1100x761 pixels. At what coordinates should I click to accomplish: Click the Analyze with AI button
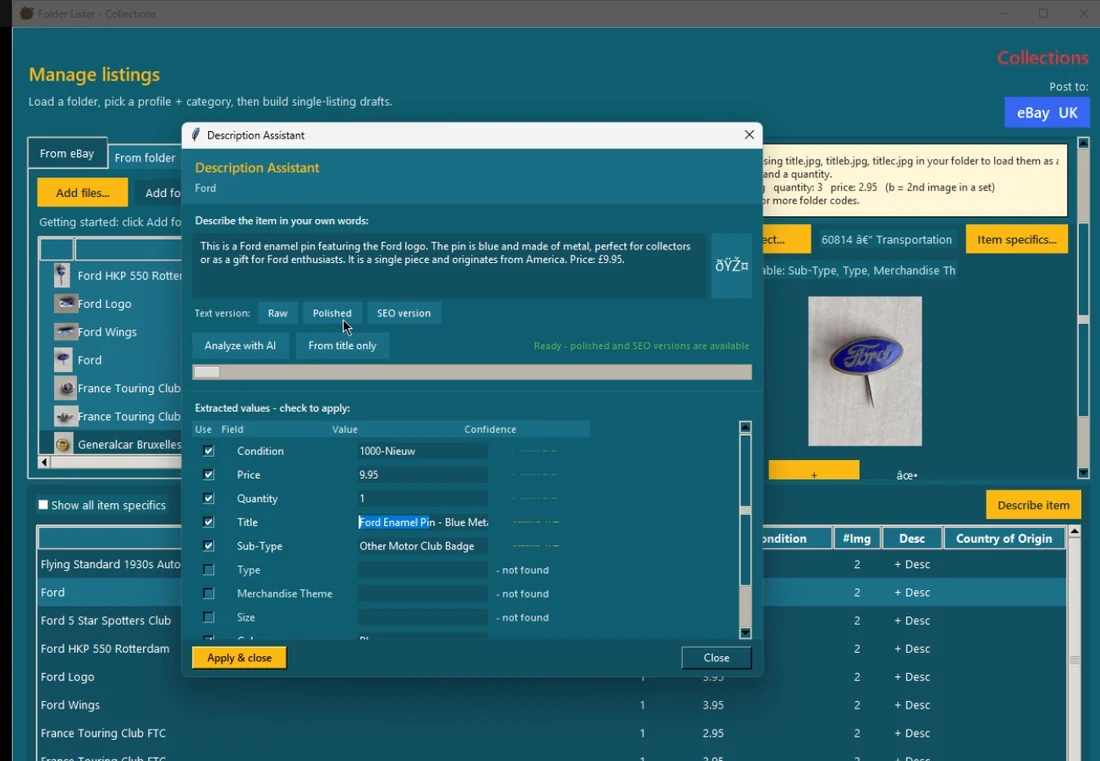coord(240,345)
